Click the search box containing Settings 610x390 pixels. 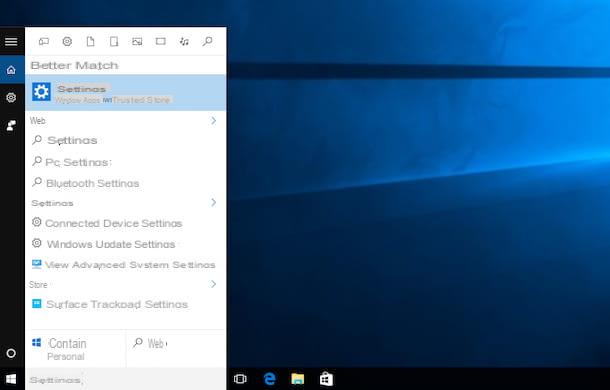click(126, 379)
